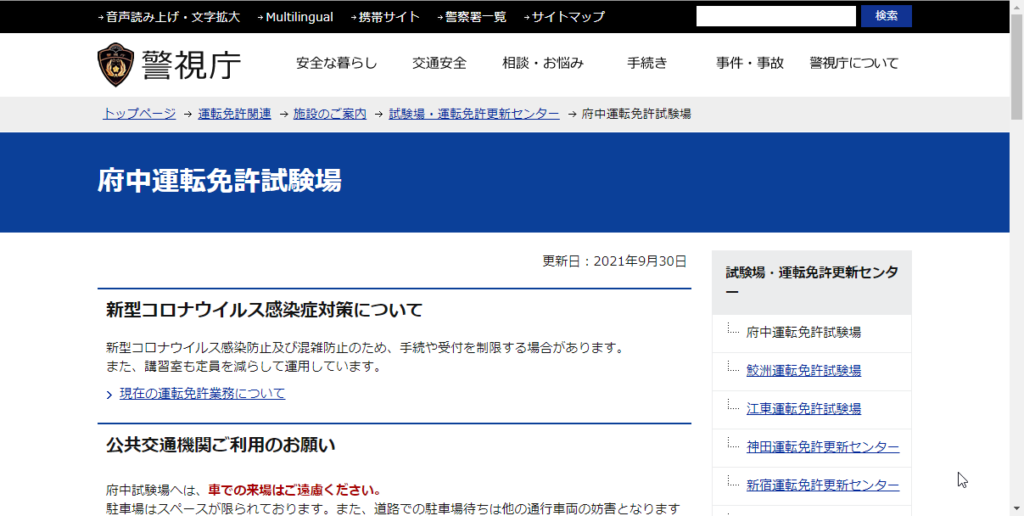Open 試験場・運転免許更新センター breadcrumb
This screenshot has width=1024, height=516.
coord(474,114)
